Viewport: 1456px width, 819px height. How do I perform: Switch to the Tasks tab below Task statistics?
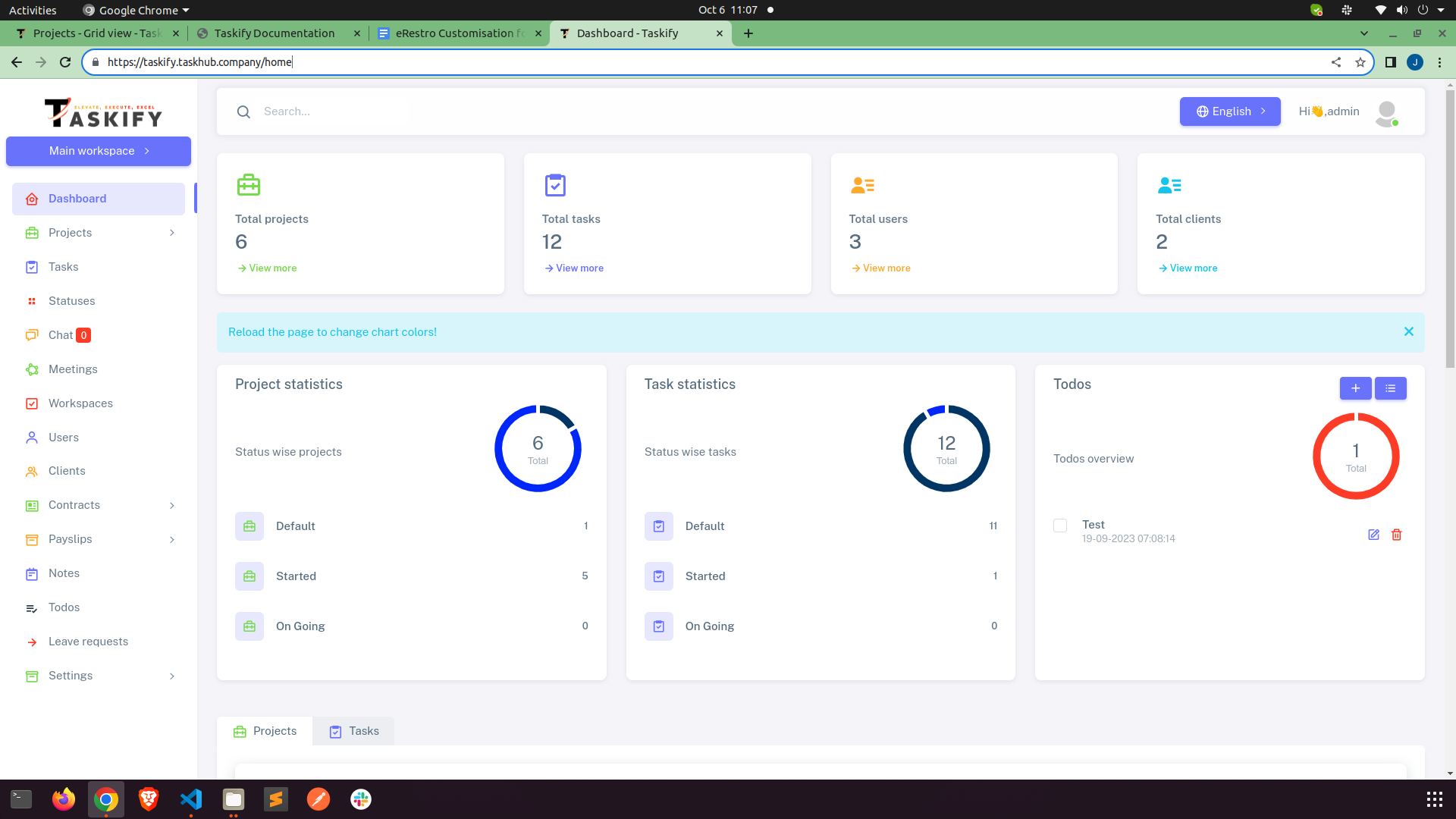pyautogui.click(x=353, y=730)
